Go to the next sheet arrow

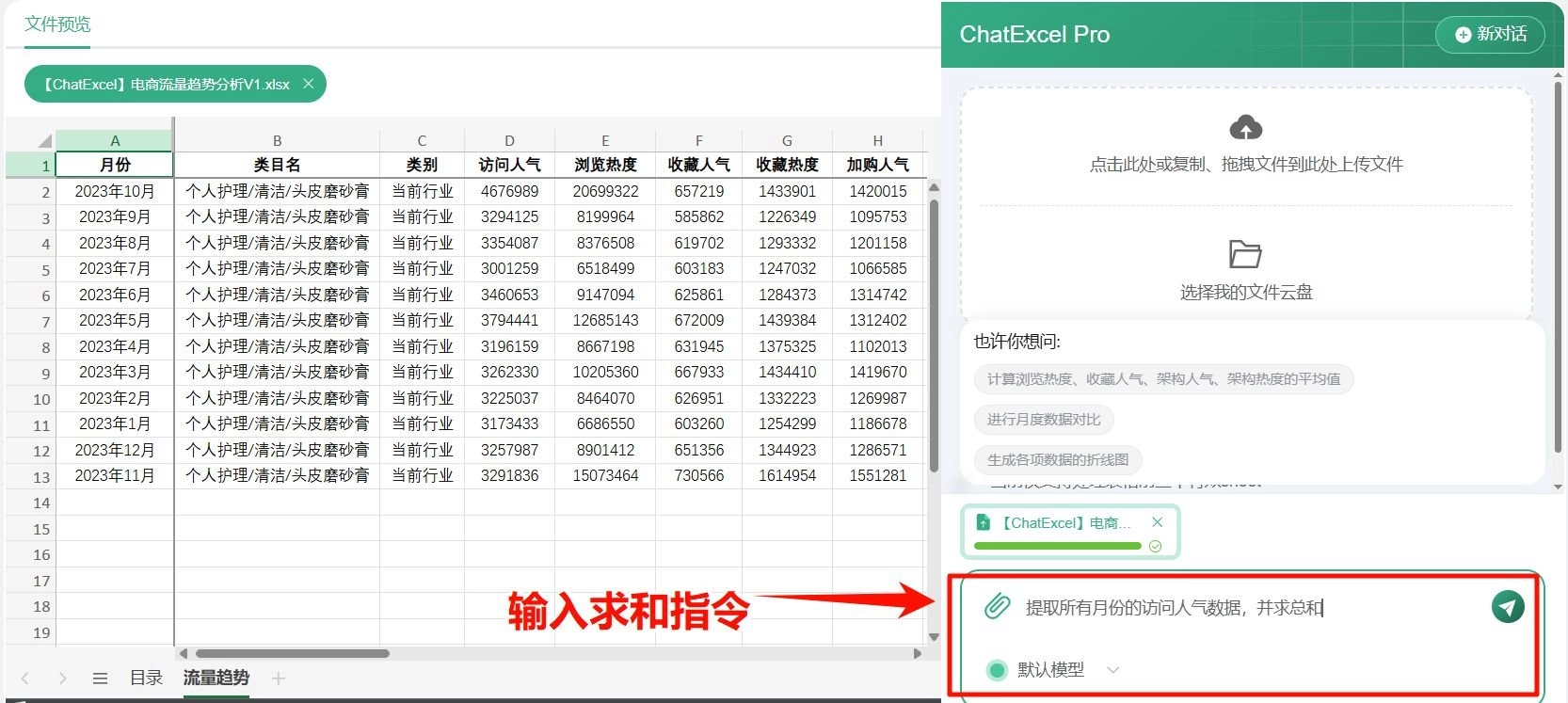click(x=62, y=678)
